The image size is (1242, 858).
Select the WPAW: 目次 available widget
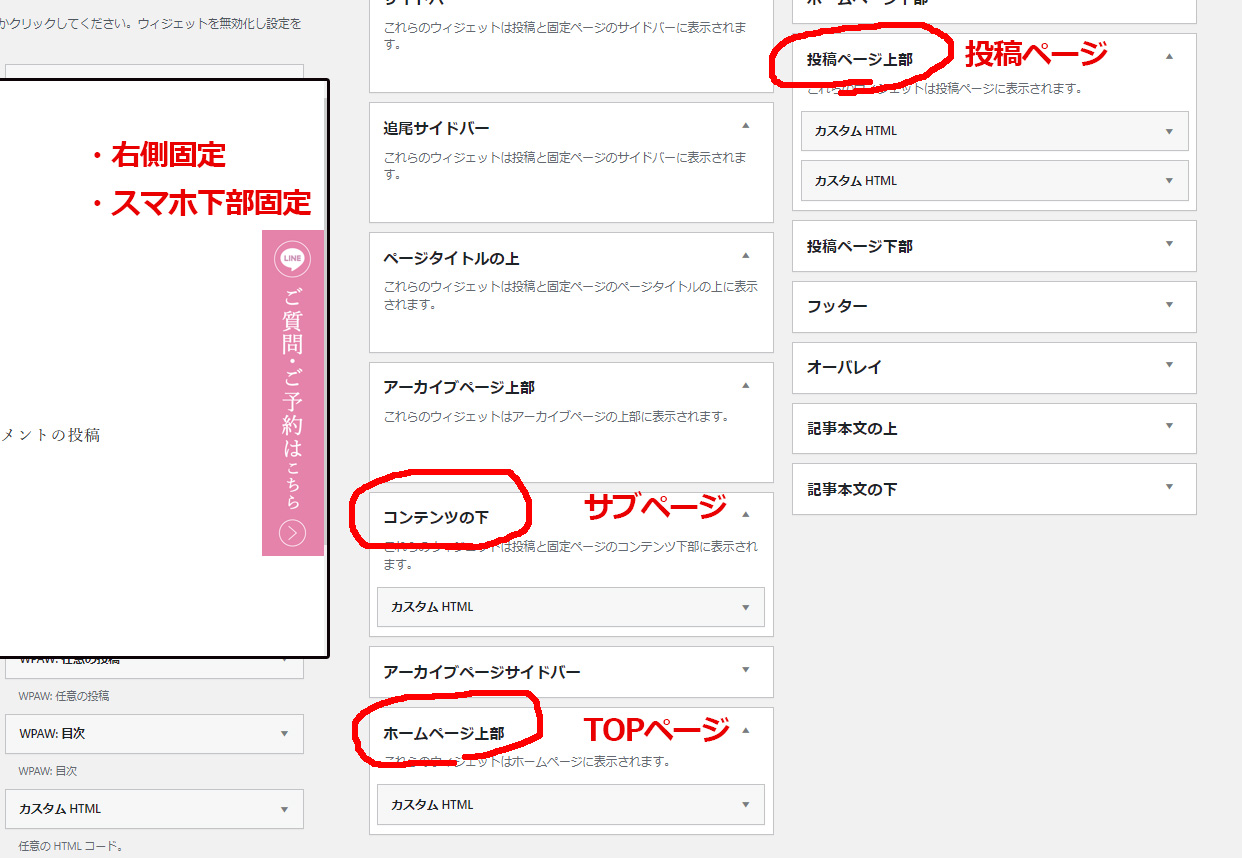coord(154,734)
